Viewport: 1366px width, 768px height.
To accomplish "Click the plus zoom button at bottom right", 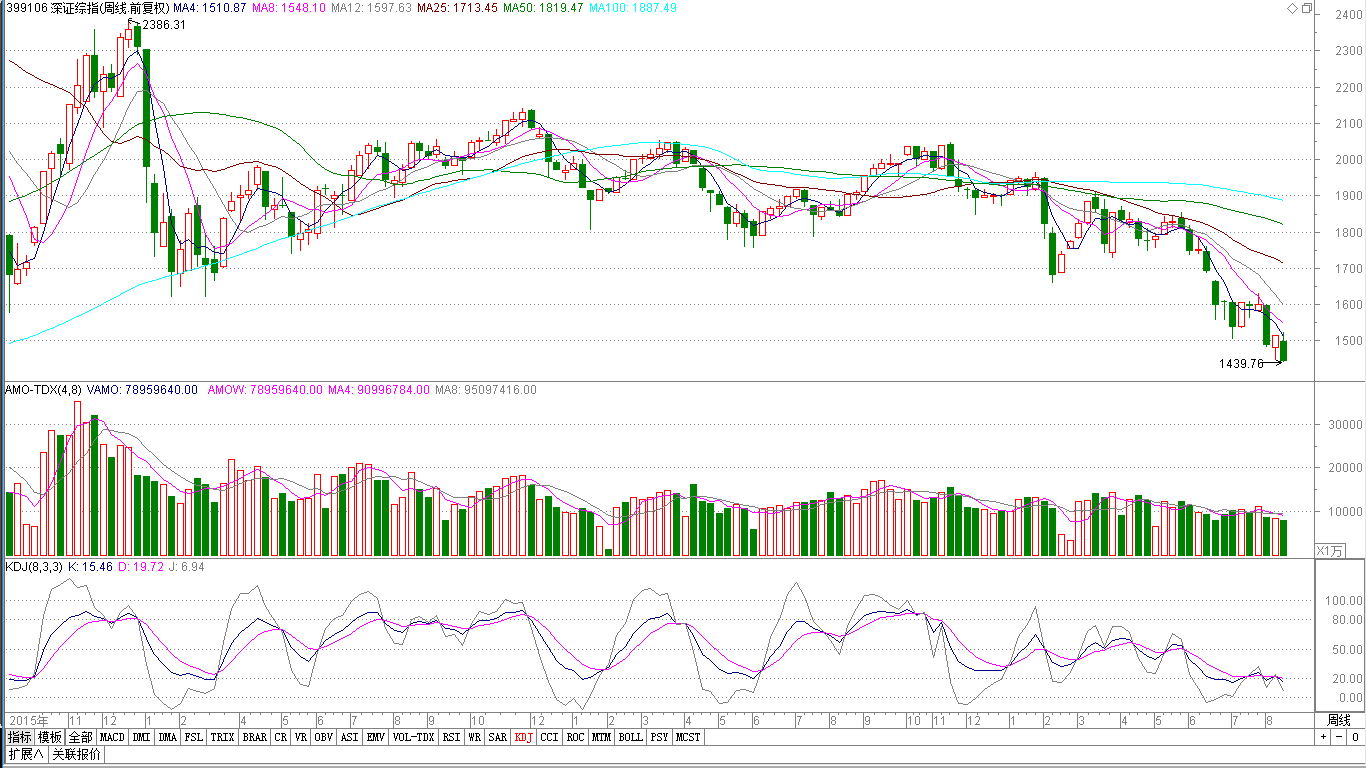I will [x=1323, y=737].
